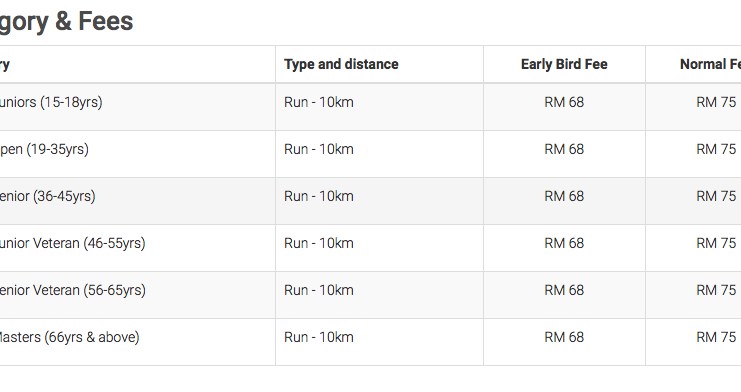
Task: Select RM 68 early bird fee for Open
Action: (564, 149)
